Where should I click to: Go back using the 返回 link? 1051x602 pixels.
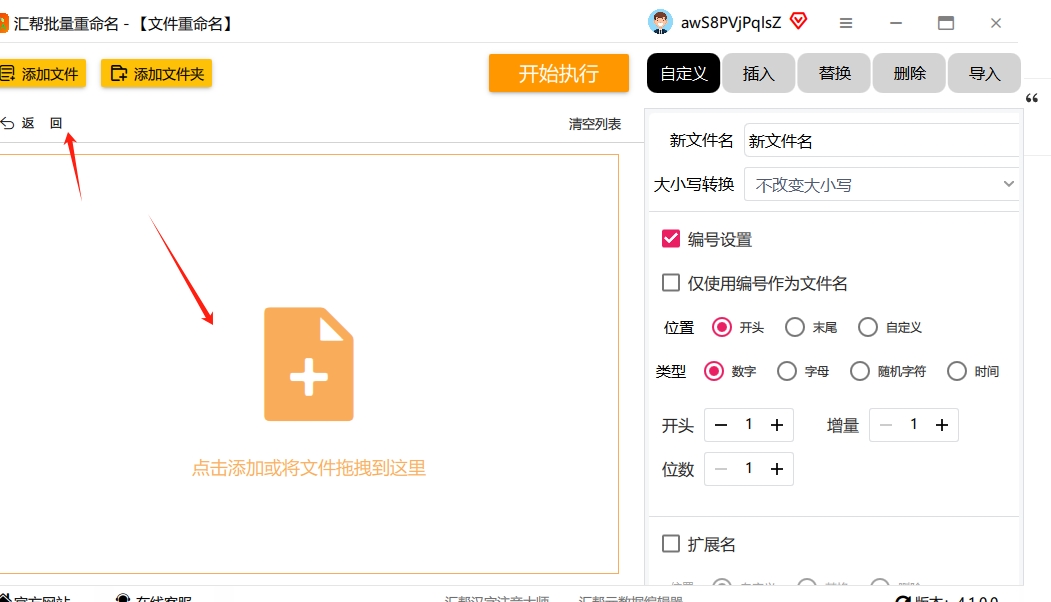(32, 123)
